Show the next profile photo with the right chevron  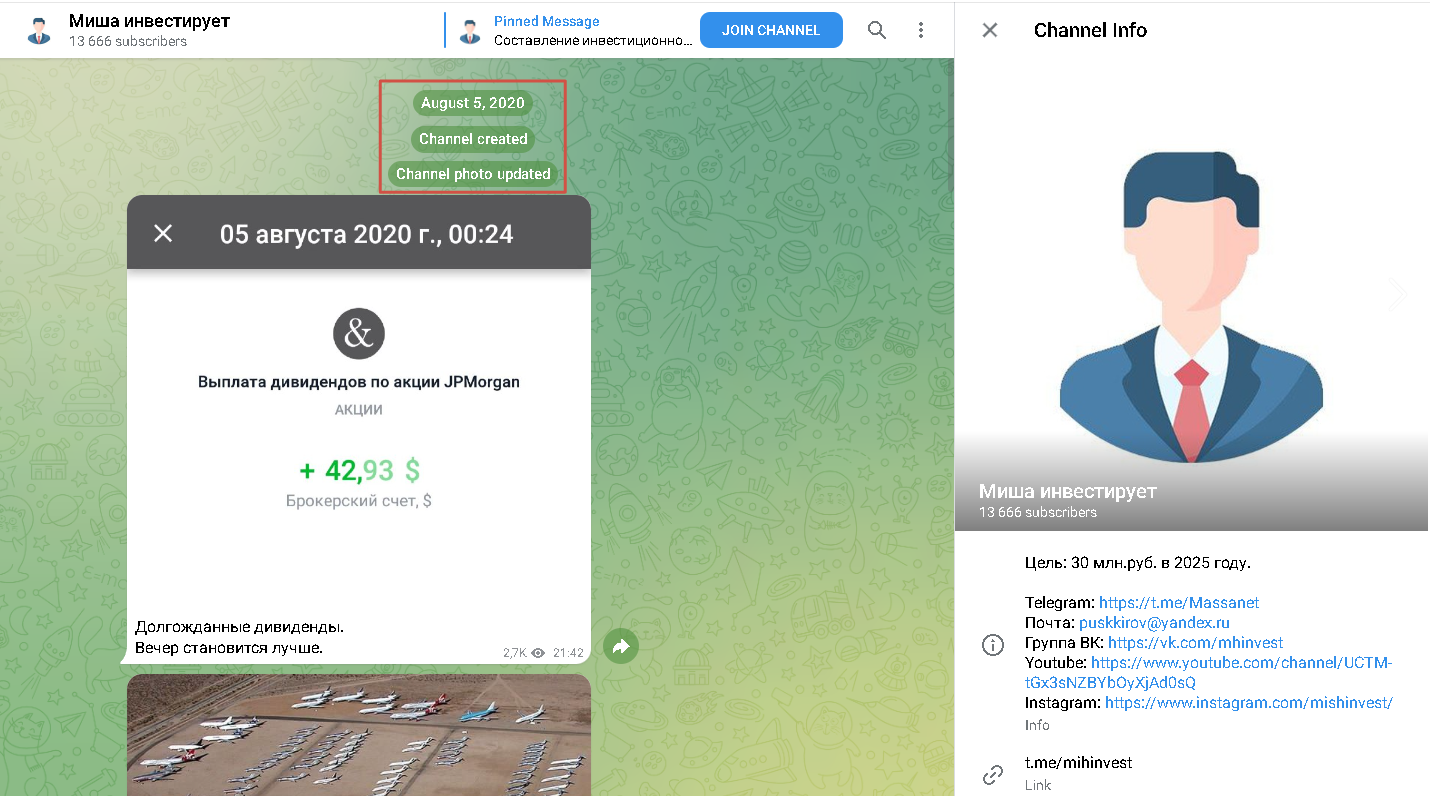pyautogui.click(x=1398, y=293)
